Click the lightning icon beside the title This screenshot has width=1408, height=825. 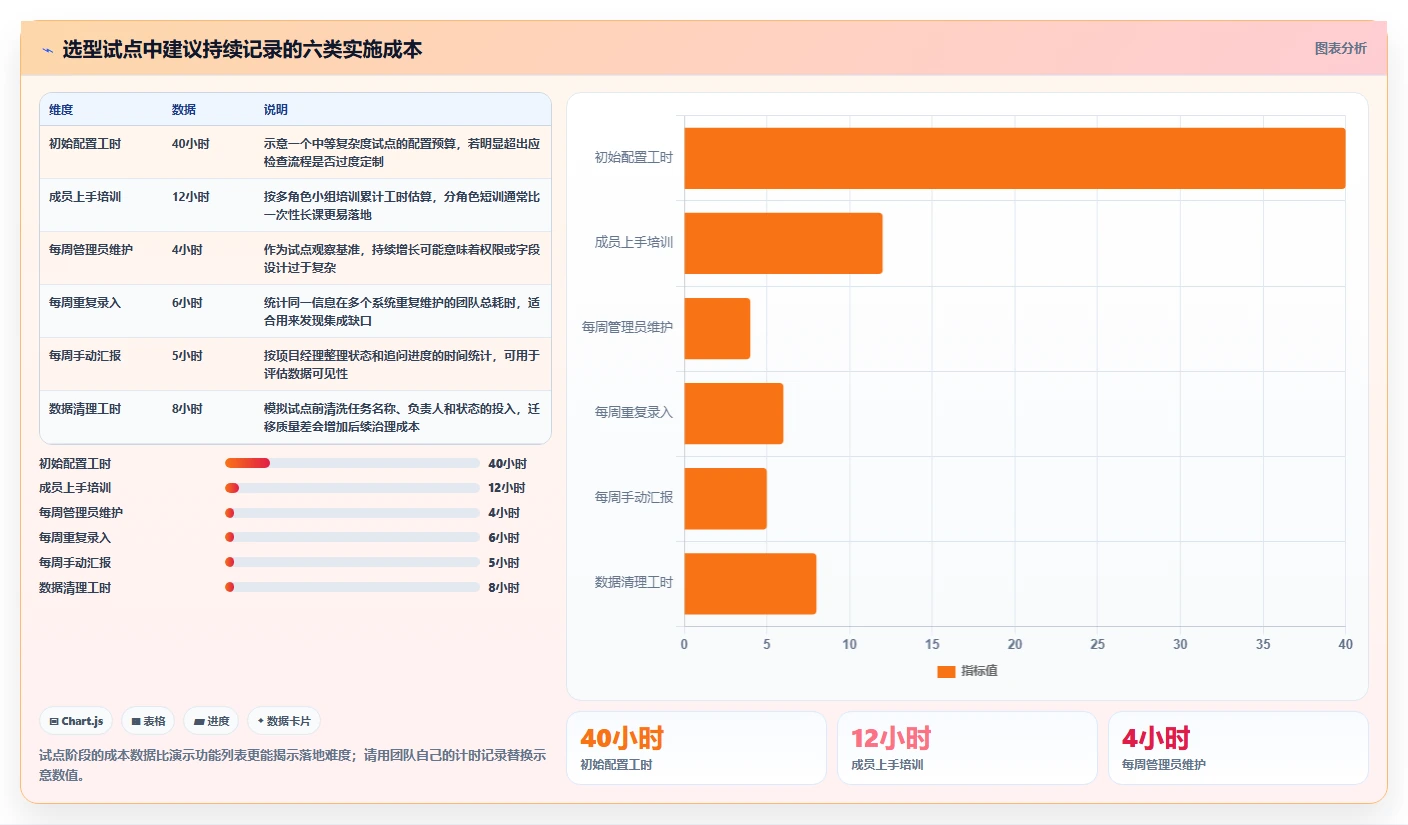coord(47,49)
